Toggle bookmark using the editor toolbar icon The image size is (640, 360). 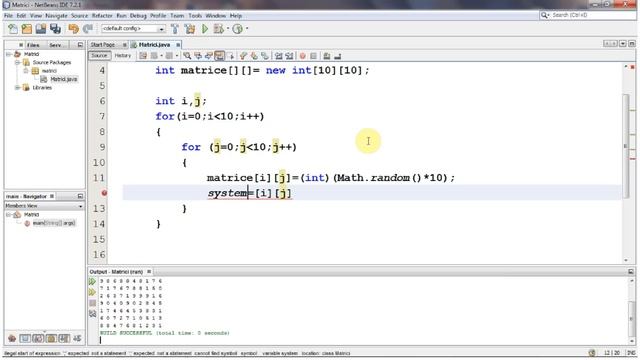coord(265,56)
